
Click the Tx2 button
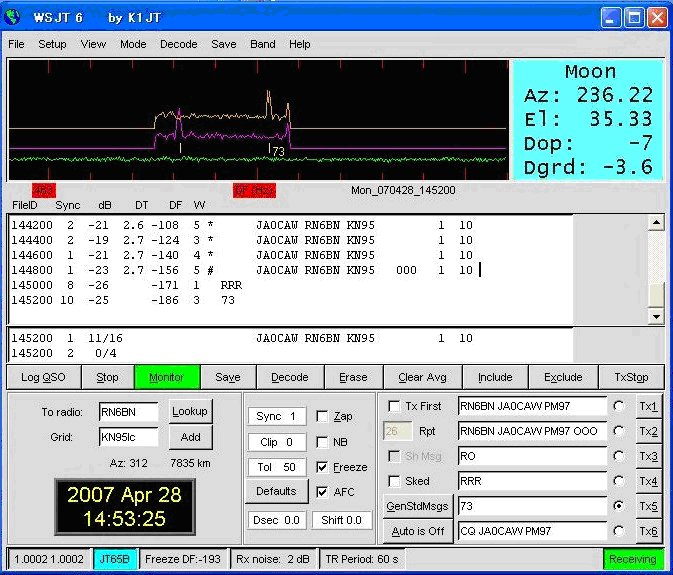(649, 431)
